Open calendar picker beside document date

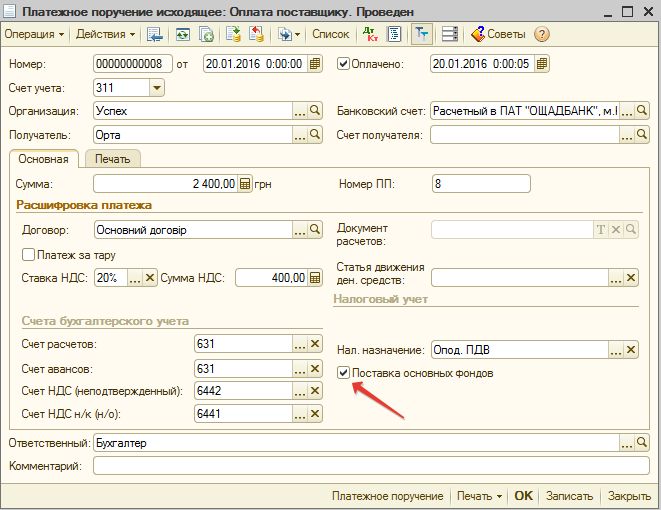315,64
